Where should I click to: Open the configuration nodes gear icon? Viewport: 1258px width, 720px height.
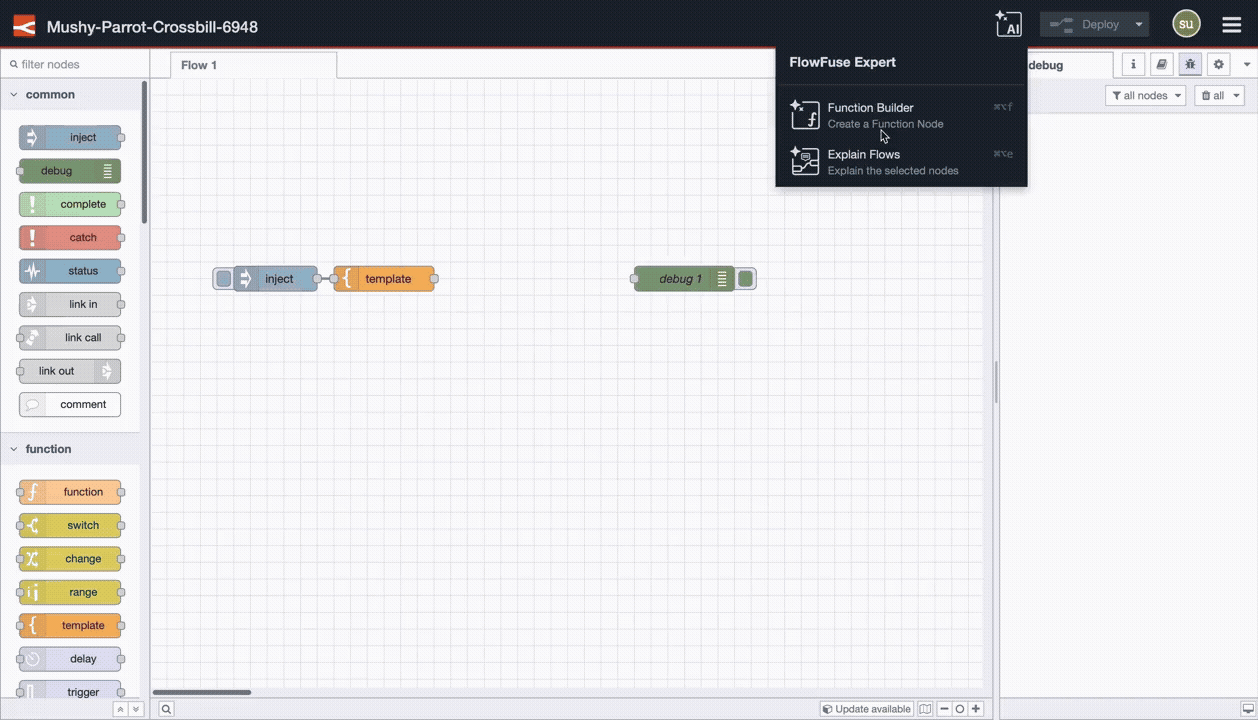tap(1218, 64)
